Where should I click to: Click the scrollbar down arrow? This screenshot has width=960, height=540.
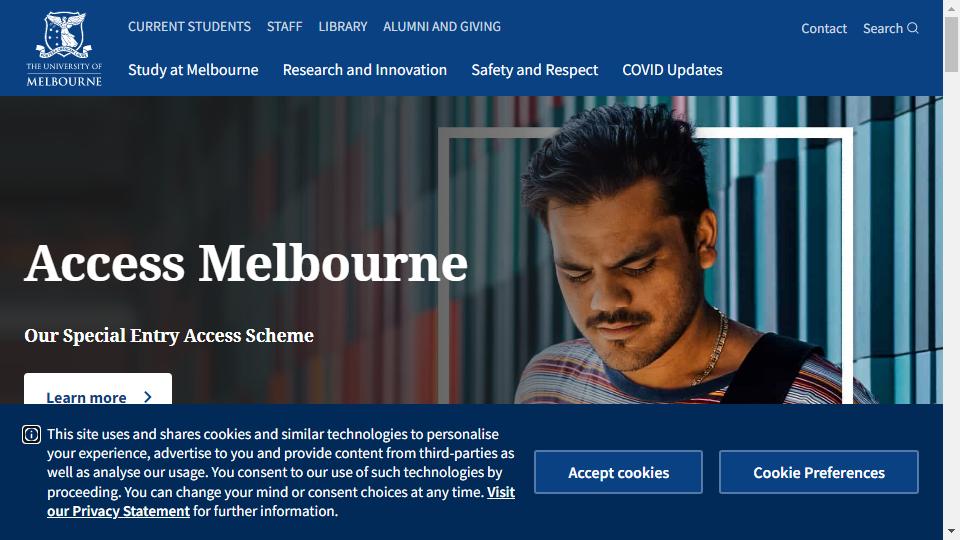pos(951,531)
